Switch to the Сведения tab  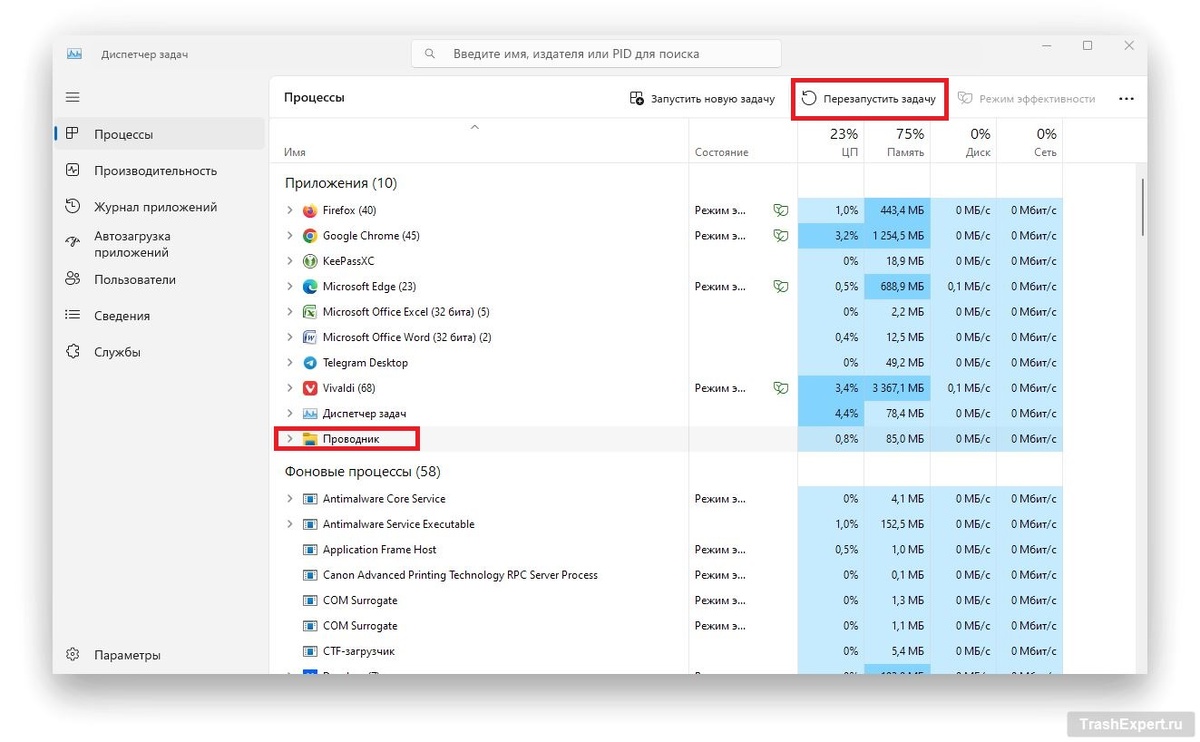tap(159, 316)
